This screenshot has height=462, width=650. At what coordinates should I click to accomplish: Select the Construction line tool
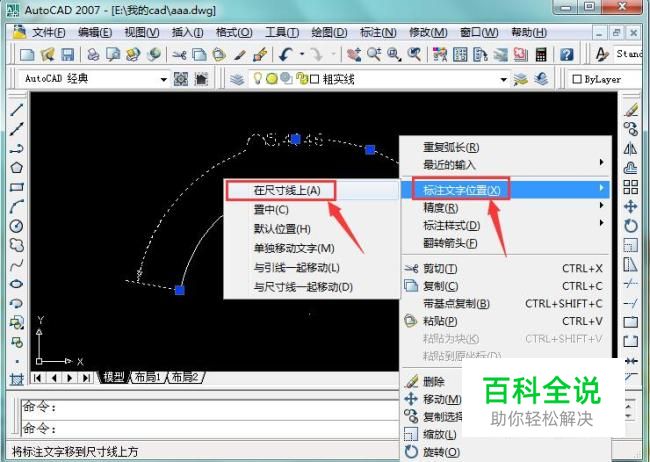click(17, 129)
